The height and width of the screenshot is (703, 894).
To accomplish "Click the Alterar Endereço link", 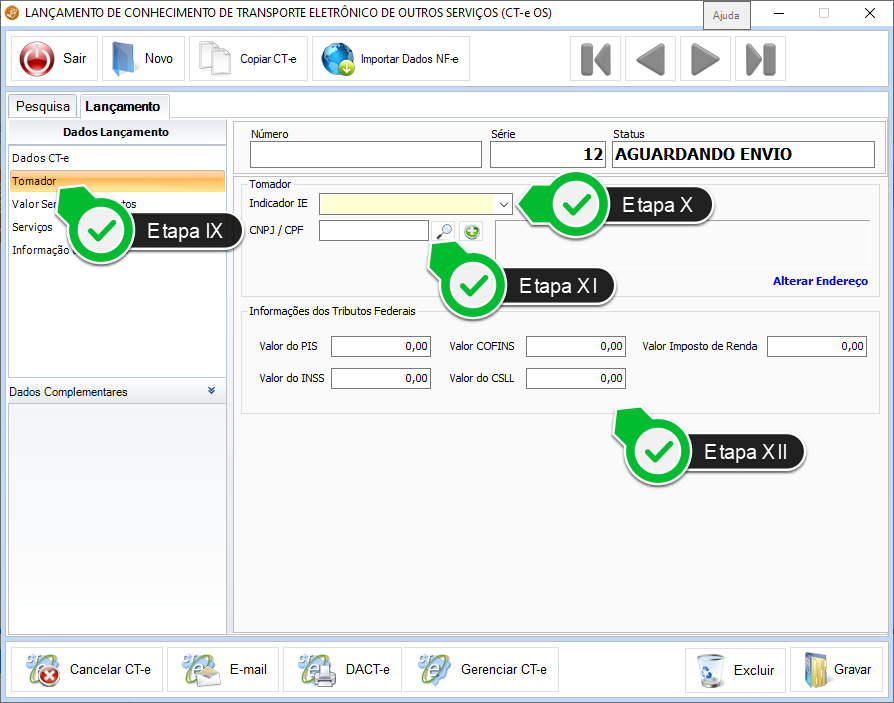I will coord(819,281).
